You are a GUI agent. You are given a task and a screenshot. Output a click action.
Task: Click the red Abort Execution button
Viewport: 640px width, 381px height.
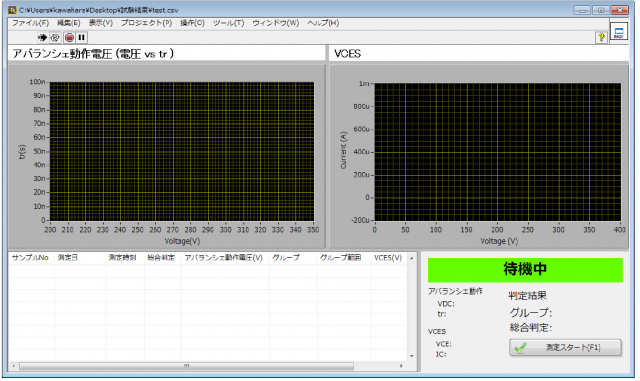[69, 38]
